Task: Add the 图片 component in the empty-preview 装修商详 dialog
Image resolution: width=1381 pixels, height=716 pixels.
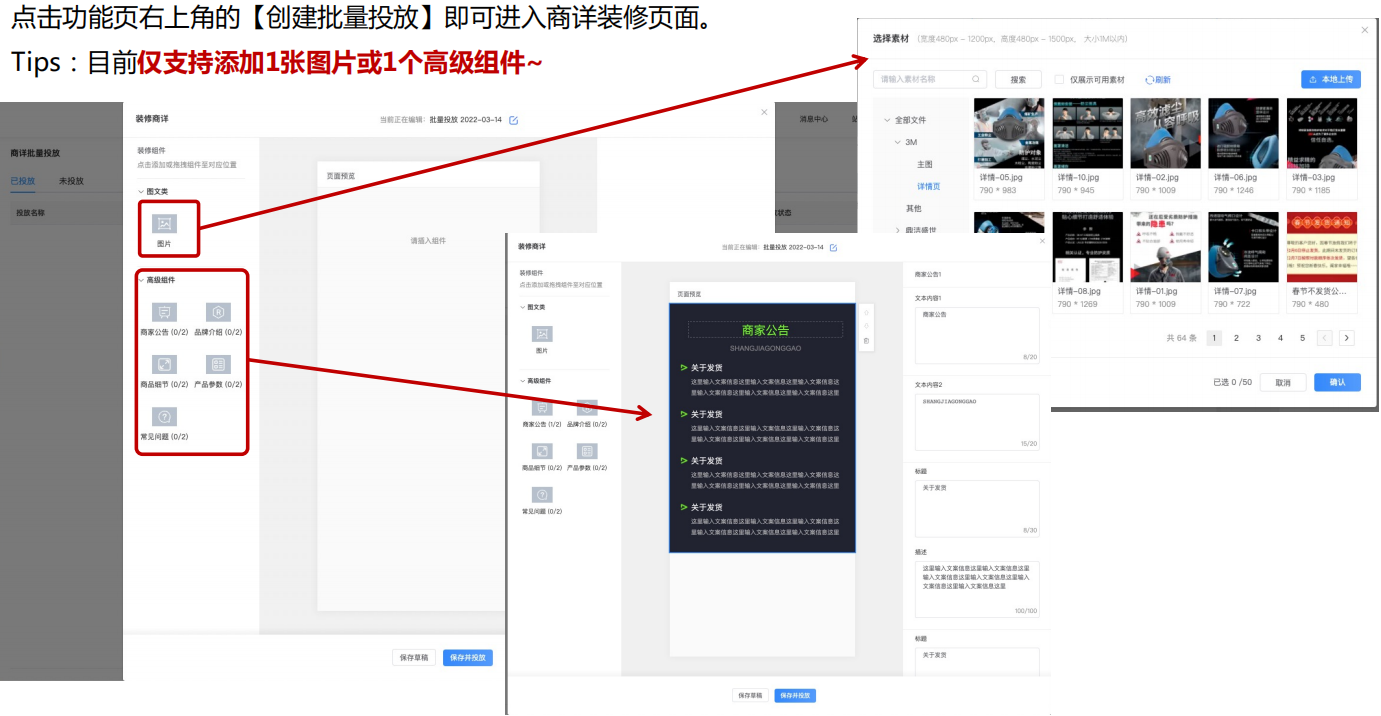Action: click(164, 224)
